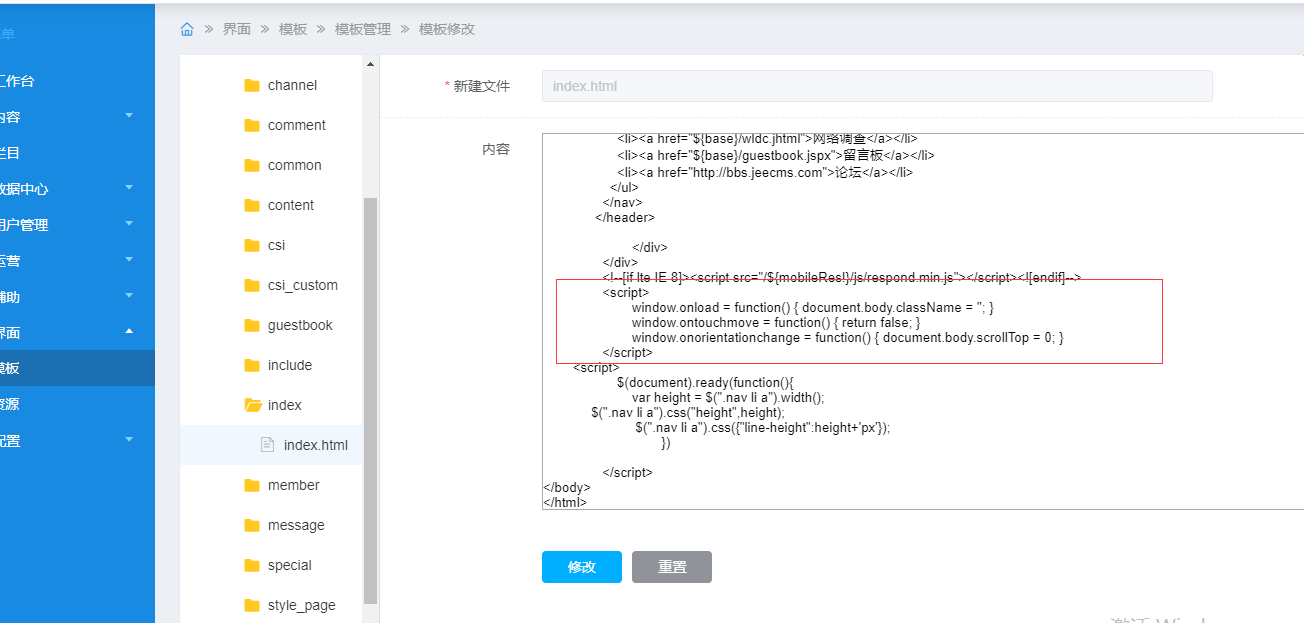Select the common tree row
Screen dimensions: 1304x623
tap(271, 165)
